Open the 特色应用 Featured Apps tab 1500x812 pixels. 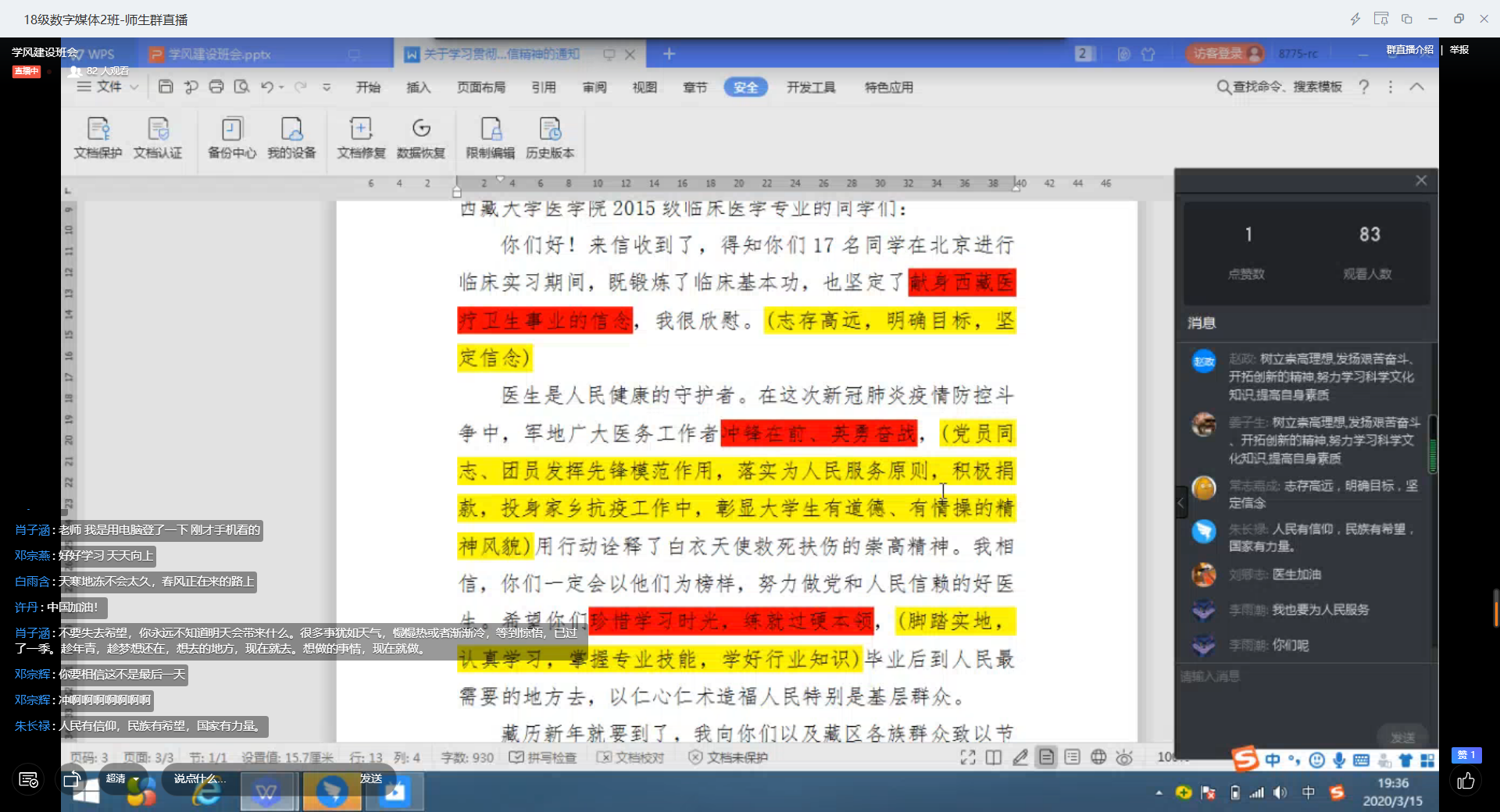pyautogui.click(x=889, y=87)
